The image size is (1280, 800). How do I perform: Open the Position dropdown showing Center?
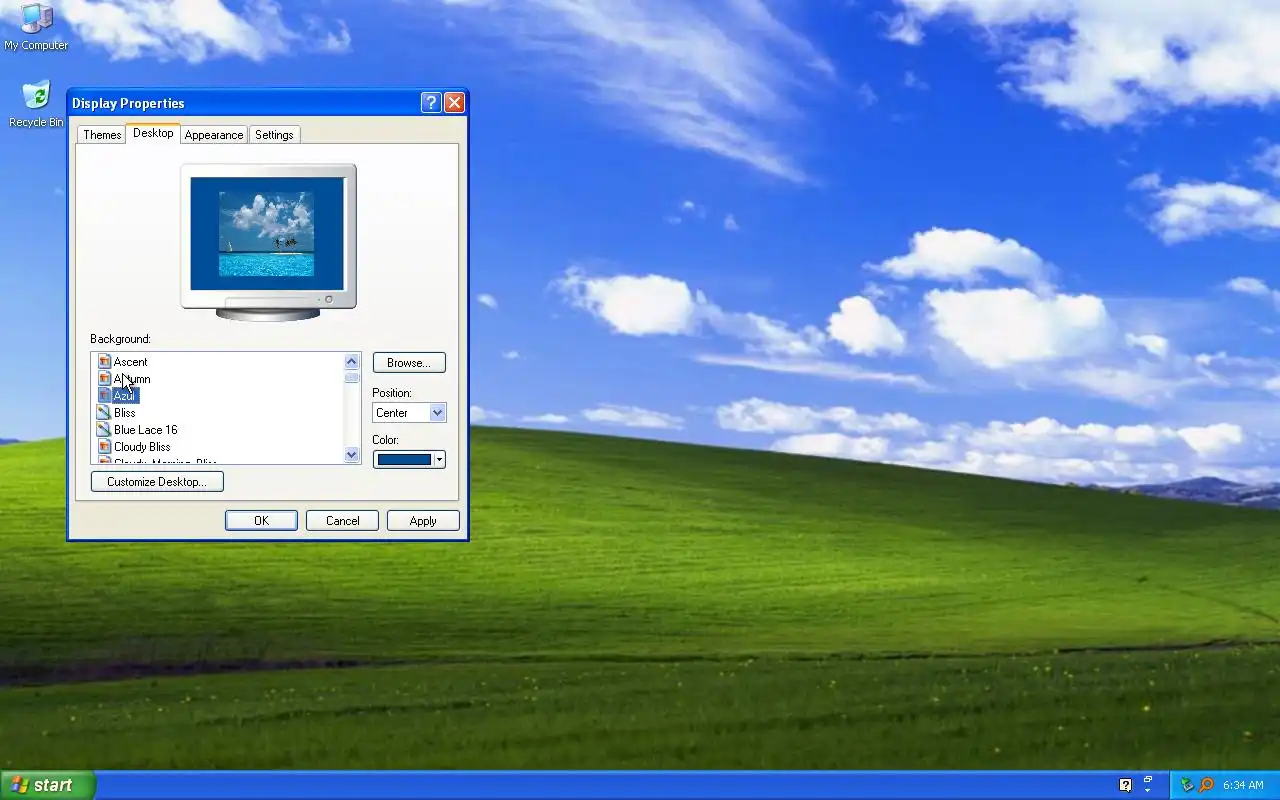409,413
